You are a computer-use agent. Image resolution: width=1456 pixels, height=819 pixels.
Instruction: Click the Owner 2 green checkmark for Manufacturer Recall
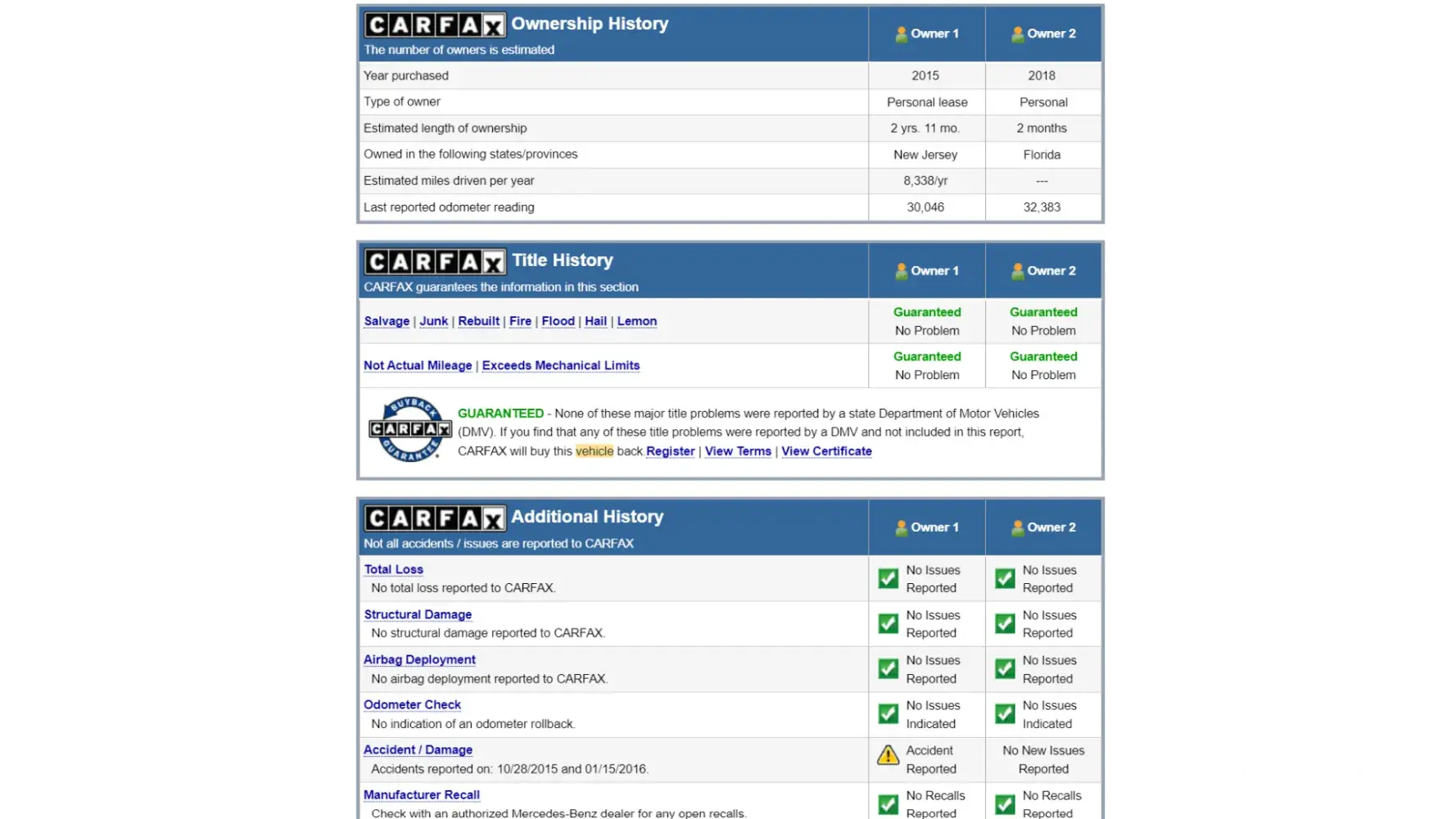1005,804
